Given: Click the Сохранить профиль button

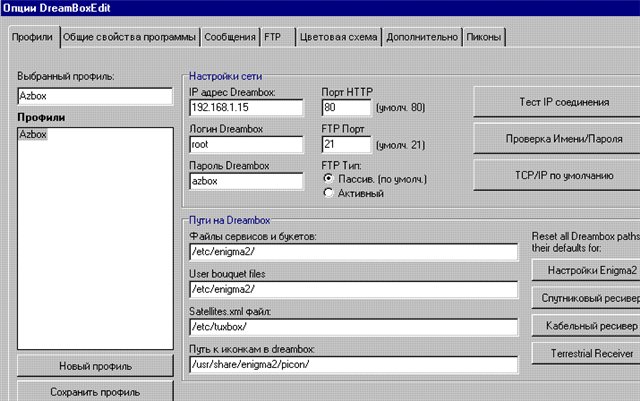Looking at the screenshot, I should (95, 392).
